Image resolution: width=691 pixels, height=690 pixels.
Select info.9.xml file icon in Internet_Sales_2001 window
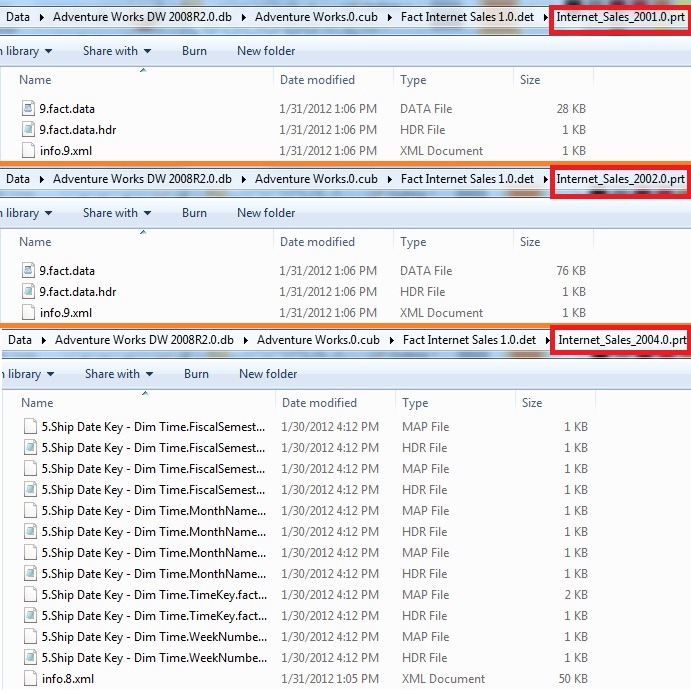pyautogui.click(x=28, y=150)
